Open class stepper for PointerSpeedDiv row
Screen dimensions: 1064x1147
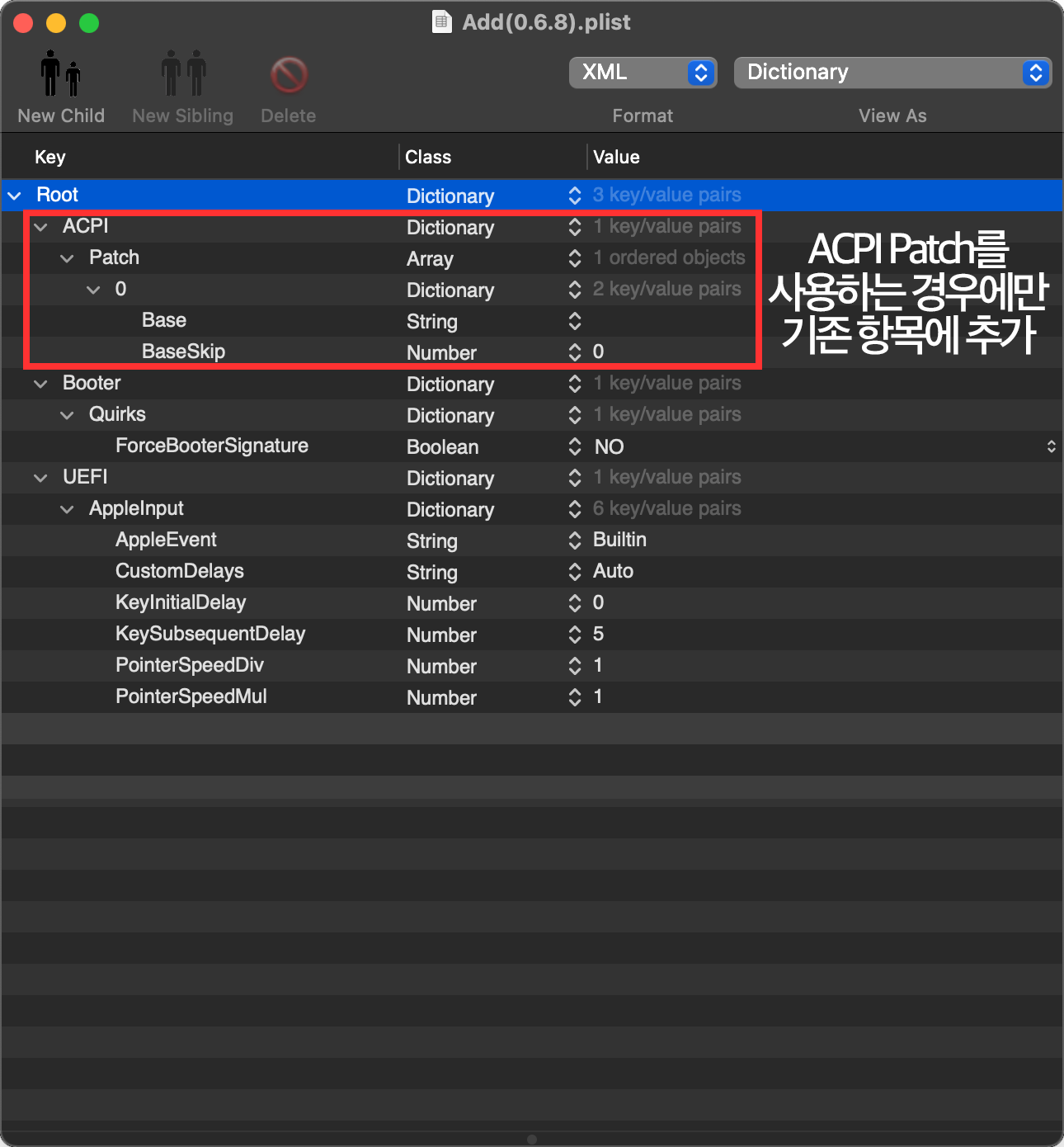click(575, 666)
